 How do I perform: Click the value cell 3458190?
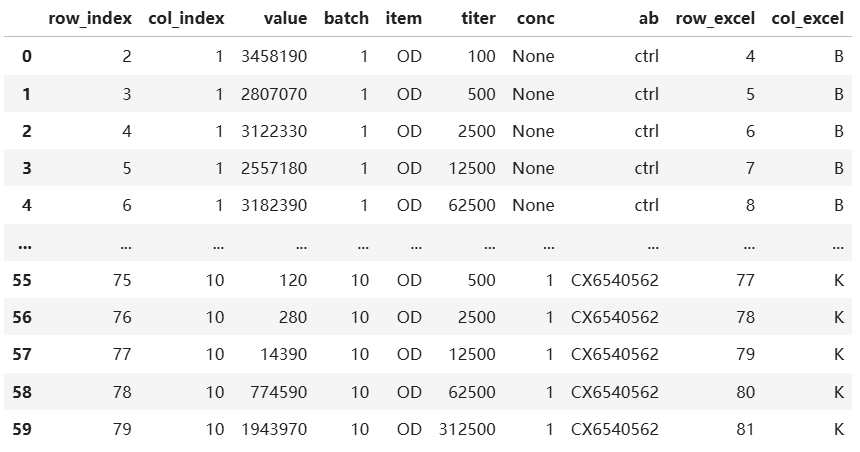[x=274, y=56]
